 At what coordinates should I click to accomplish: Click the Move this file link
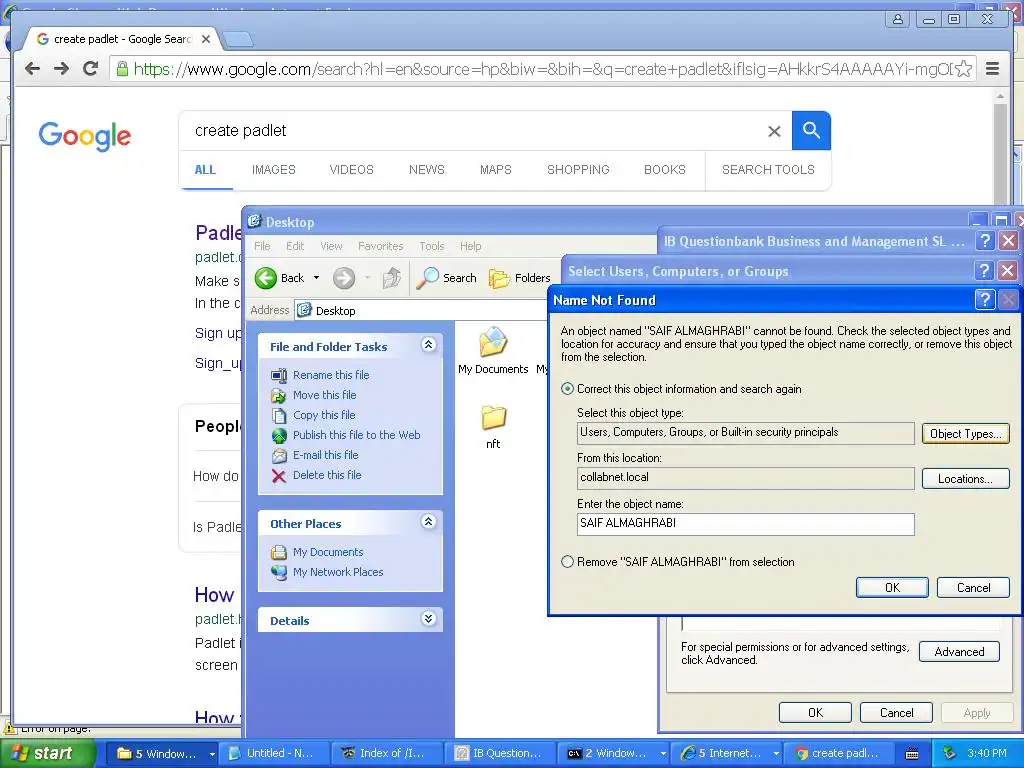325,395
